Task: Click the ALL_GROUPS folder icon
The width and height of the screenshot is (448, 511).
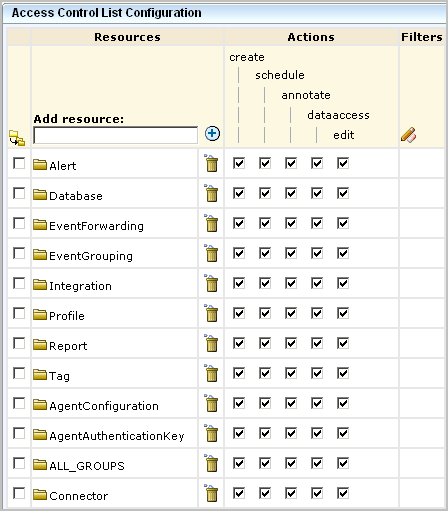Action: 40,464
